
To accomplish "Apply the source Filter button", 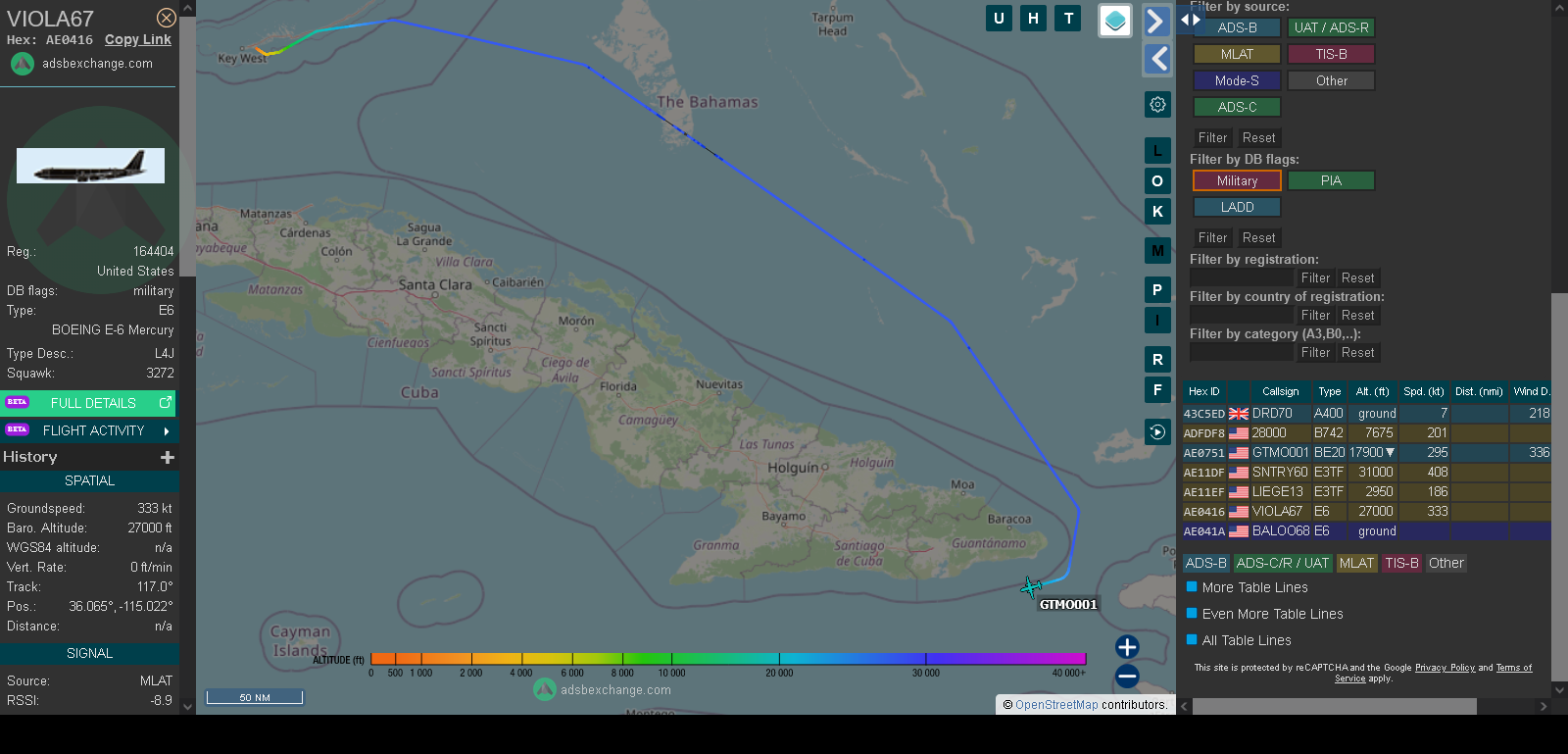I will point(1212,138).
